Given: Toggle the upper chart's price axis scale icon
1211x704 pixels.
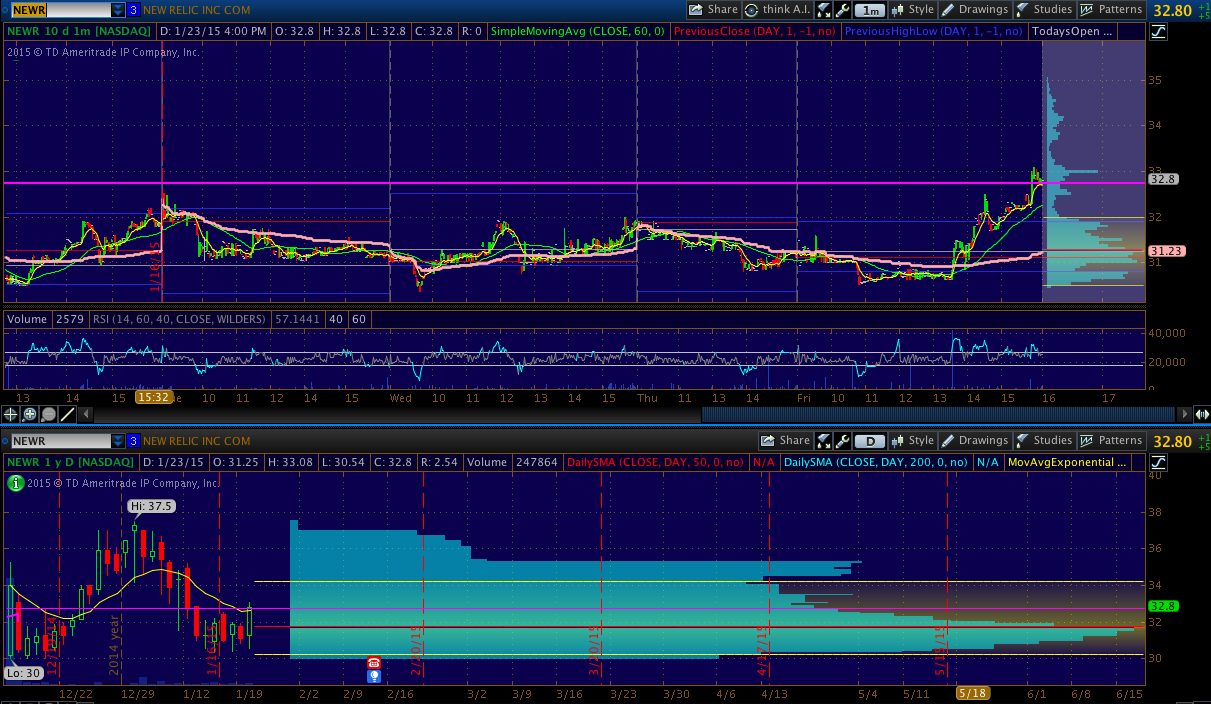Looking at the screenshot, I should pyautogui.click(x=1158, y=31).
